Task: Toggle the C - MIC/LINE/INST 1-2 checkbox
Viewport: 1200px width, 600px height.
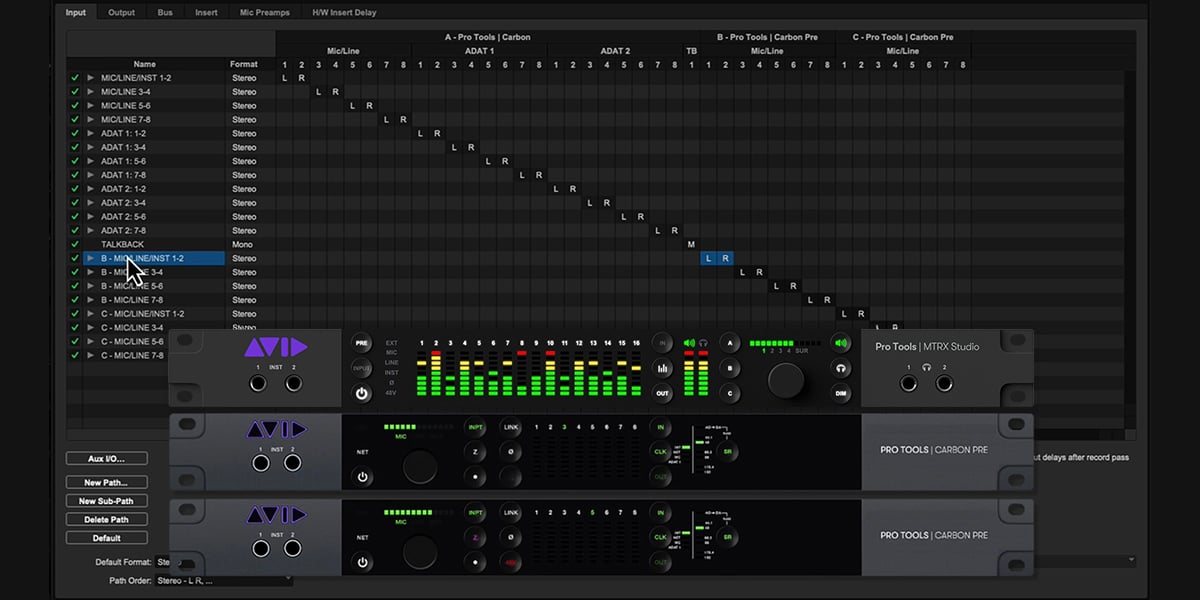Action: point(74,314)
